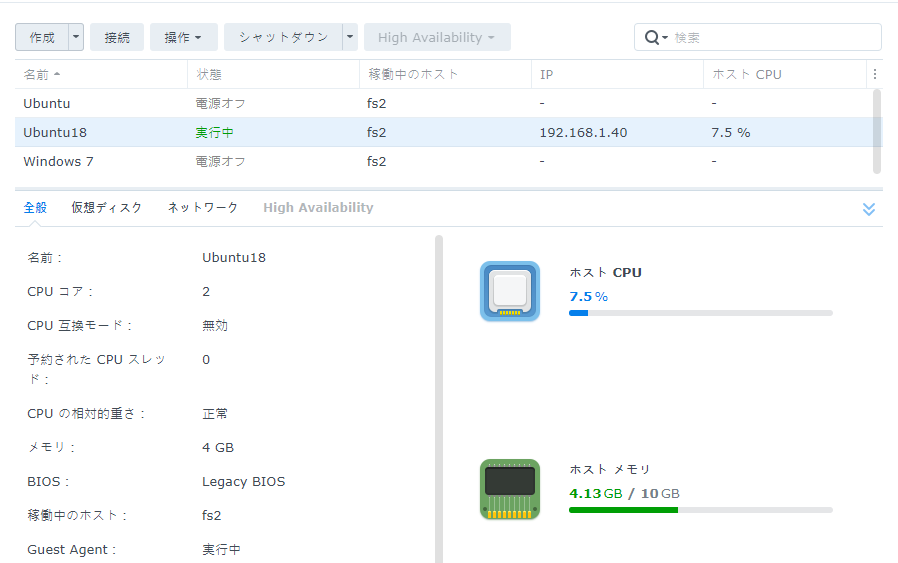Click the ホスト メモリ usage progress bar
The image size is (898, 563).
[x=700, y=510]
